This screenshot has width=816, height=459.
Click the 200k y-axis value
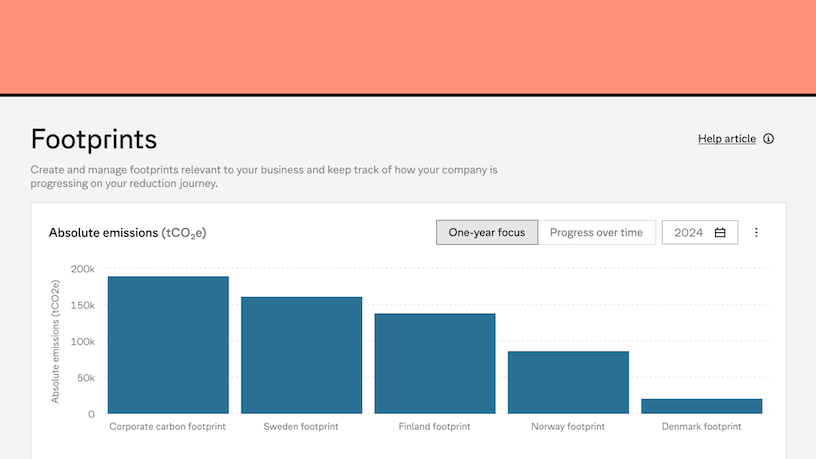[83, 269]
